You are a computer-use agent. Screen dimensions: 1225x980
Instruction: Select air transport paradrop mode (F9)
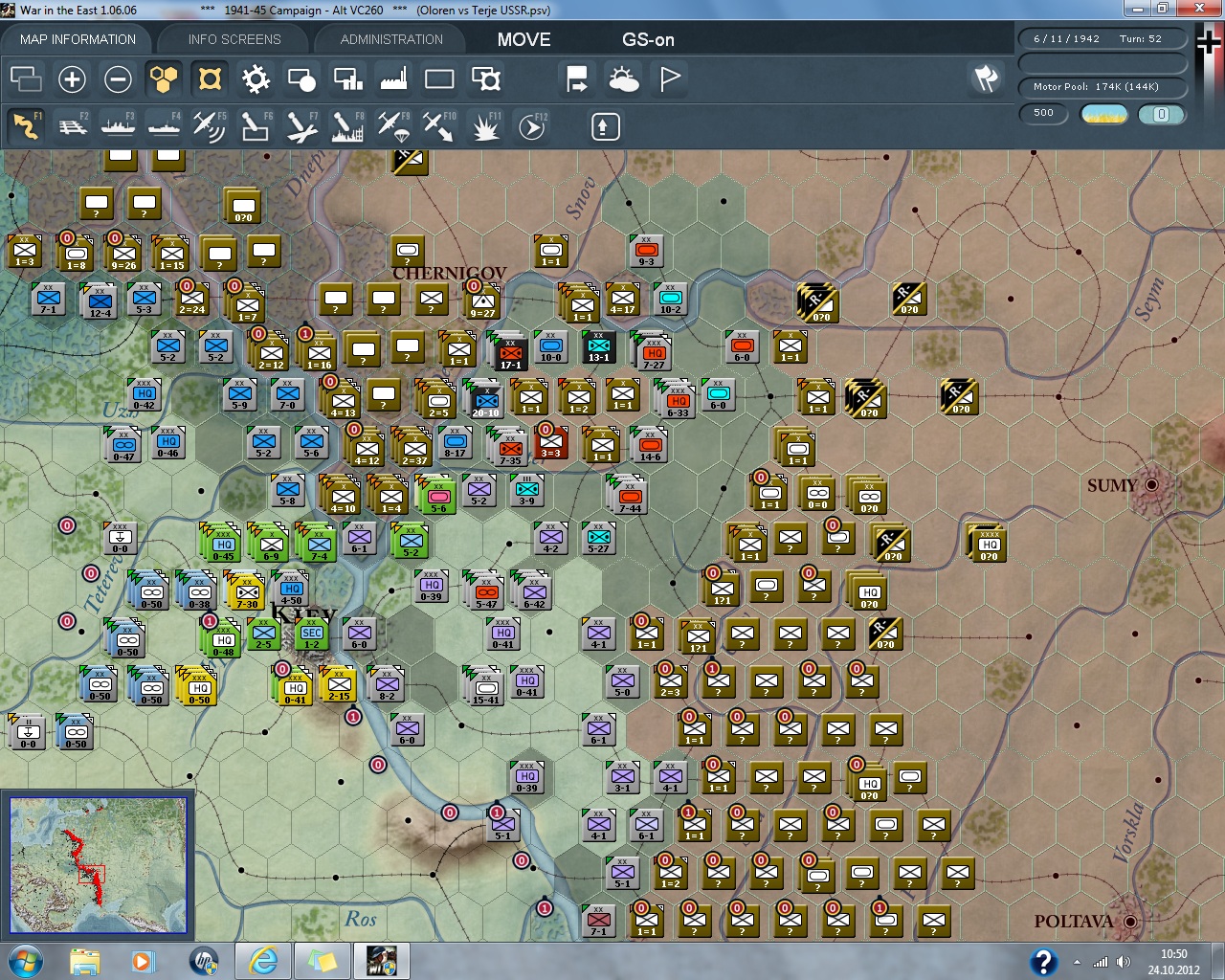[392, 126]
